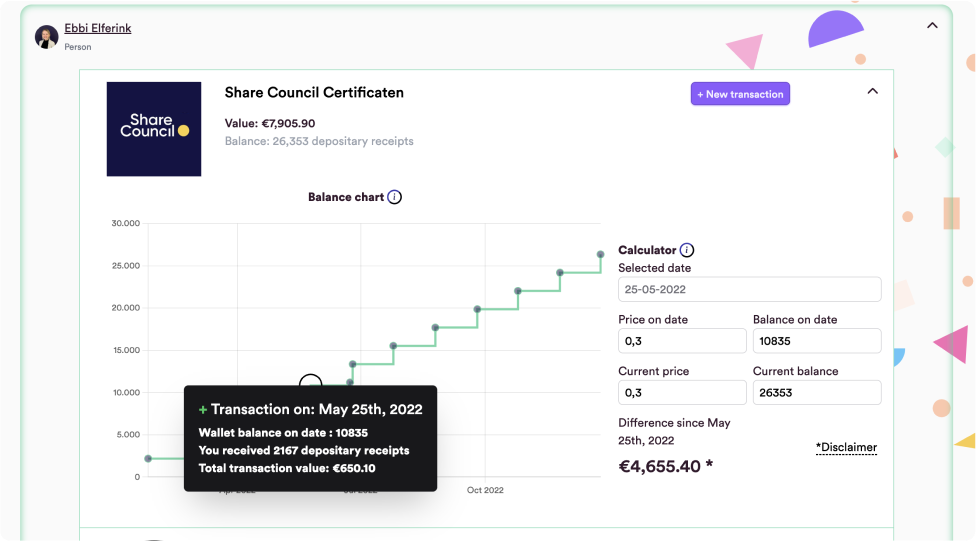Select the last data point above 25.000 balance
Viewport: 976px width, 541px height.
click(x=601, y=254)
